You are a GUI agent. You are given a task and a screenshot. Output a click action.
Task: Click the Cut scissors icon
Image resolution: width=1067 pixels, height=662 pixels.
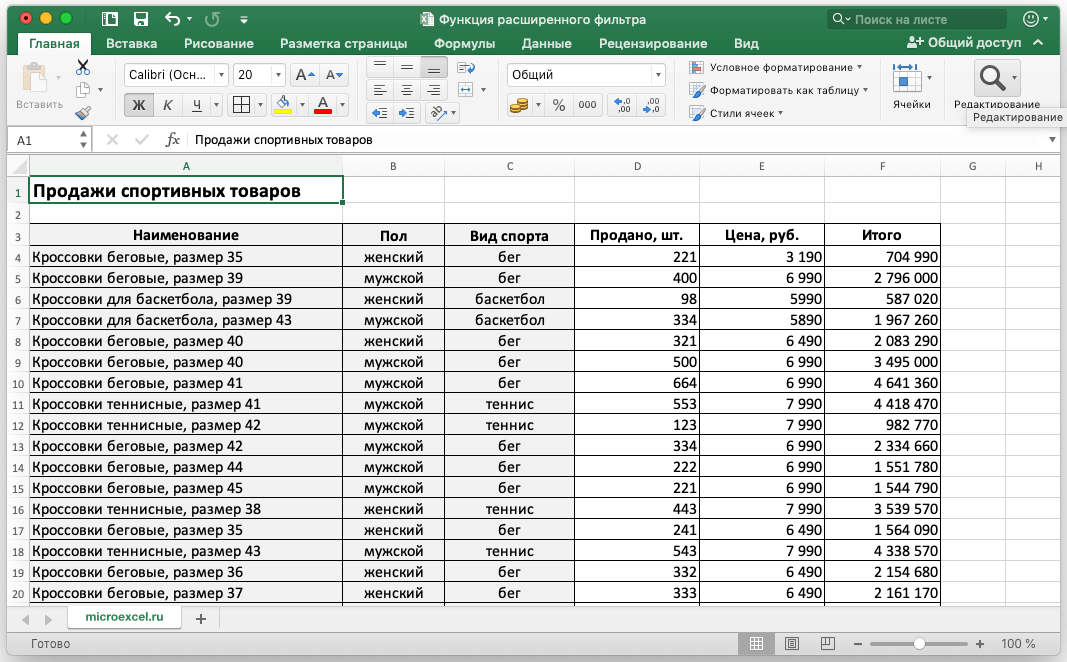tap(83, 67)
